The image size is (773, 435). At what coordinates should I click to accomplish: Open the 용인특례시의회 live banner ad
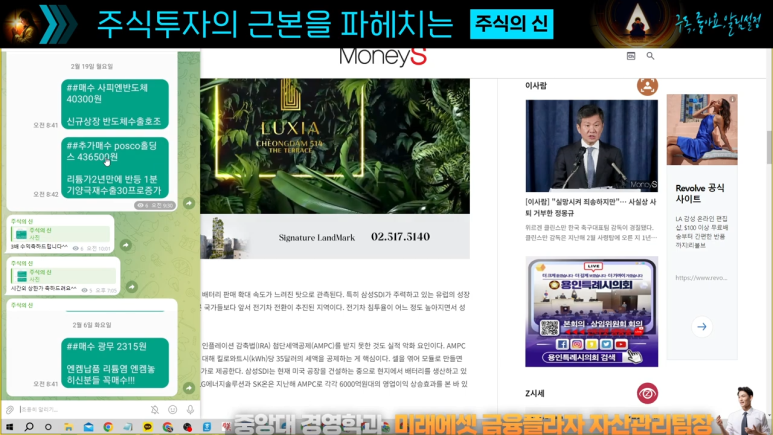pos(592,312)
